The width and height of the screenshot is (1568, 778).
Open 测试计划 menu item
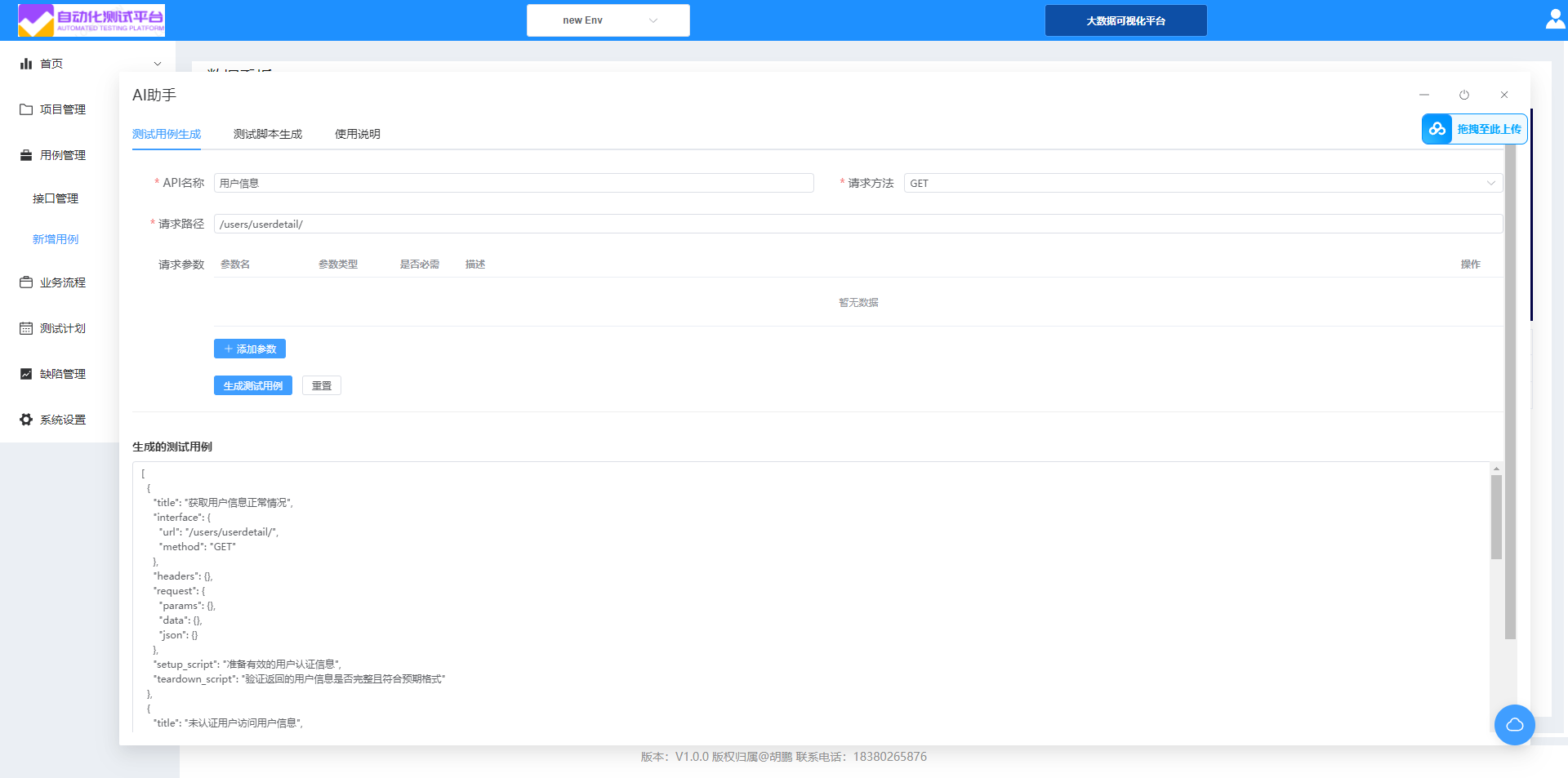click(x=63, y=328)
